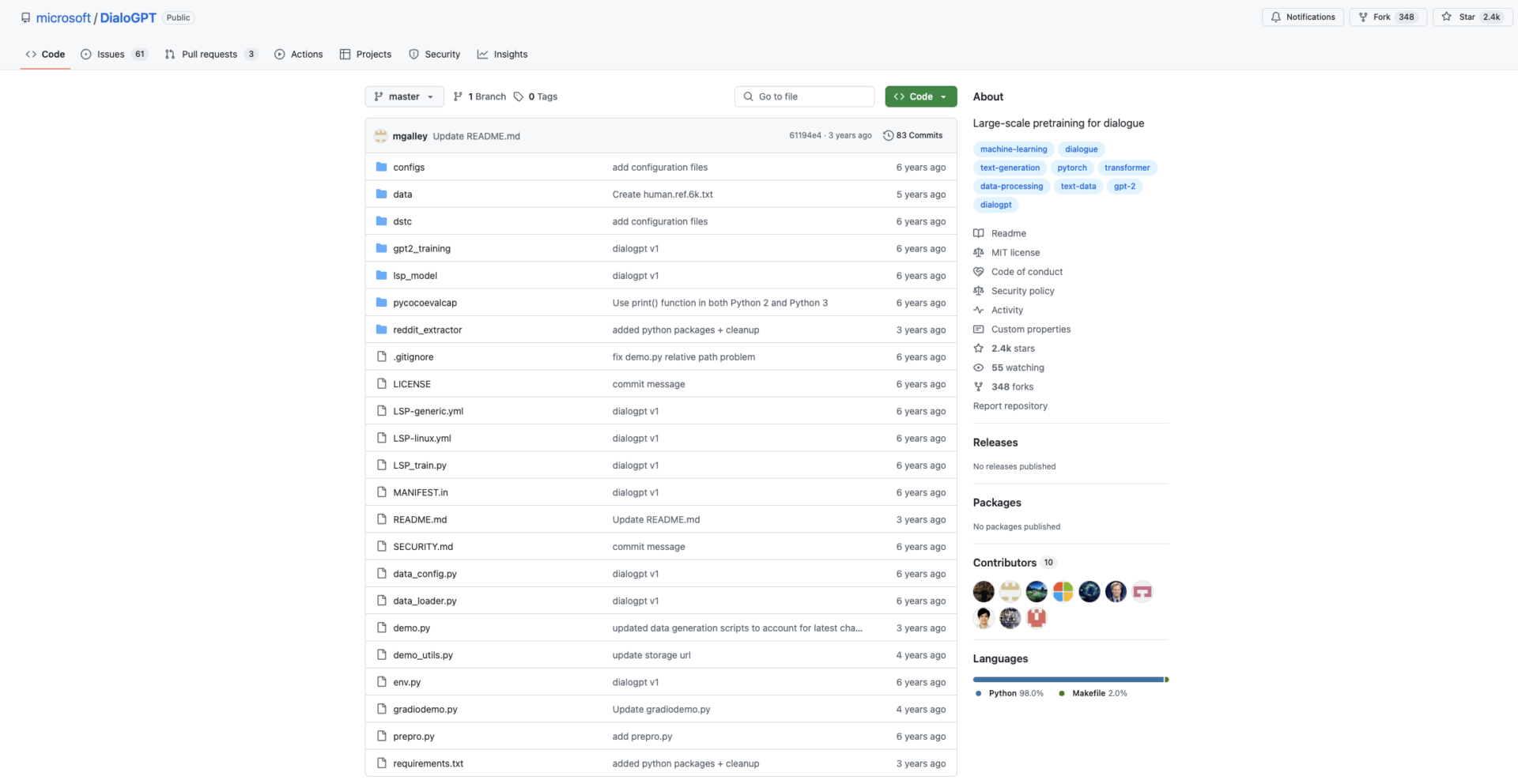Screen dimensions: 1518x784
Task: Click the Go to file search field
Action: click(804, 96)
